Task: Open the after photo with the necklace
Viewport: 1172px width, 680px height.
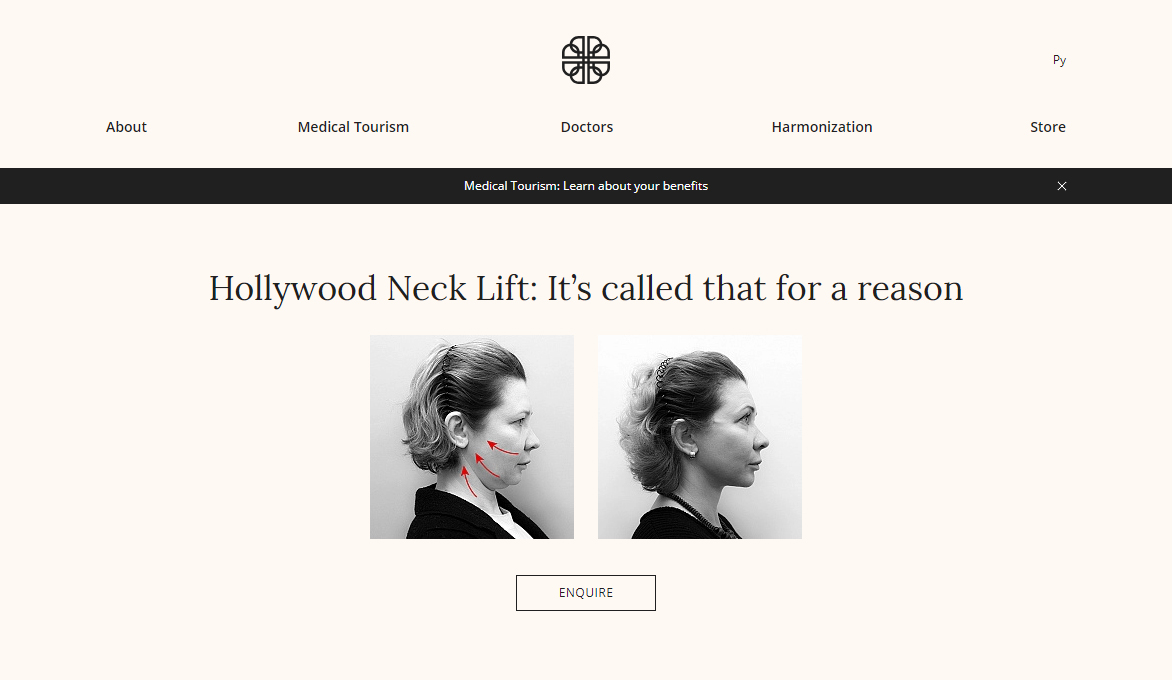Action: pos(700,436)
